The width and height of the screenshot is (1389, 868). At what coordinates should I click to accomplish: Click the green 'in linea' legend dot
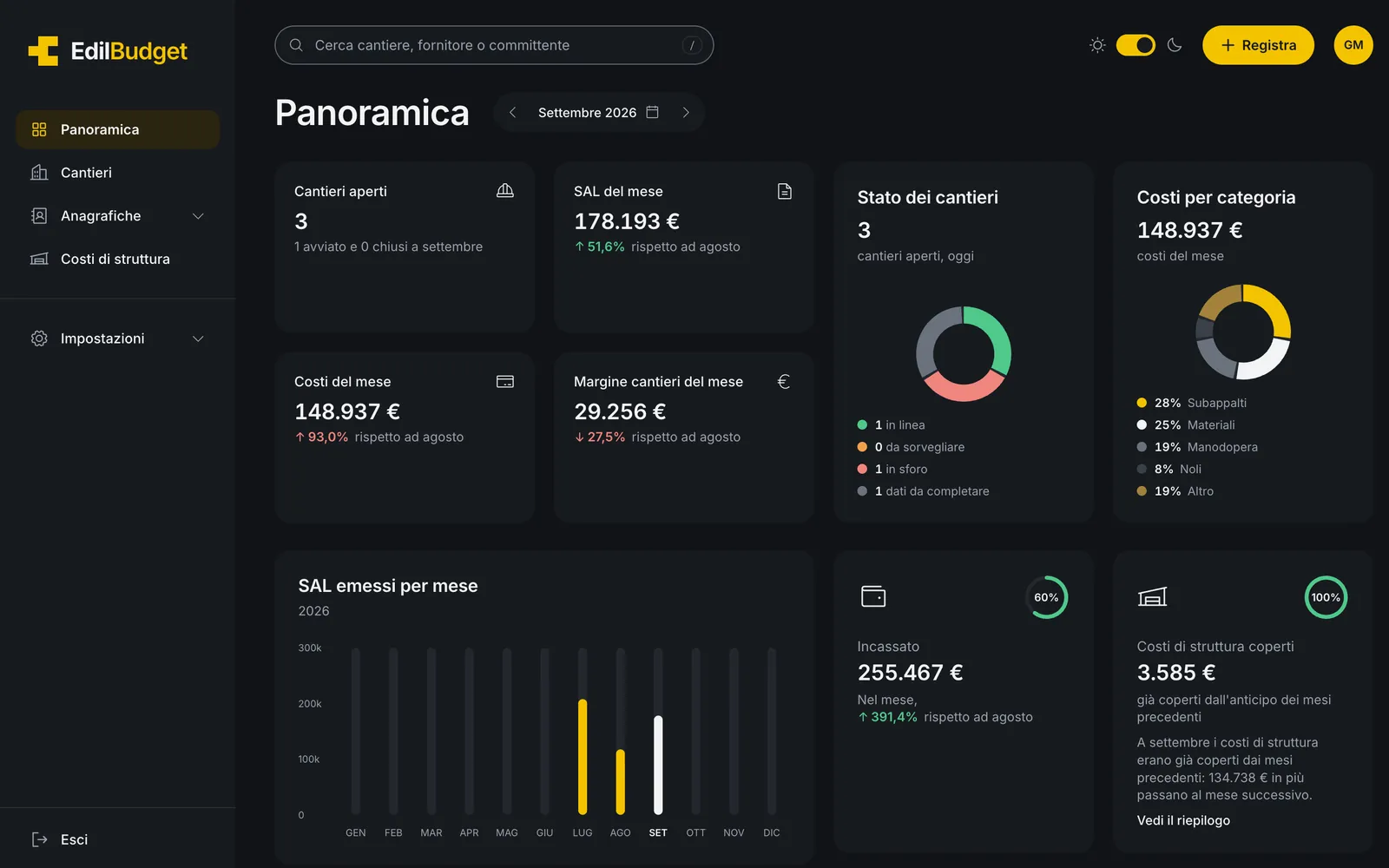[862, 425]
